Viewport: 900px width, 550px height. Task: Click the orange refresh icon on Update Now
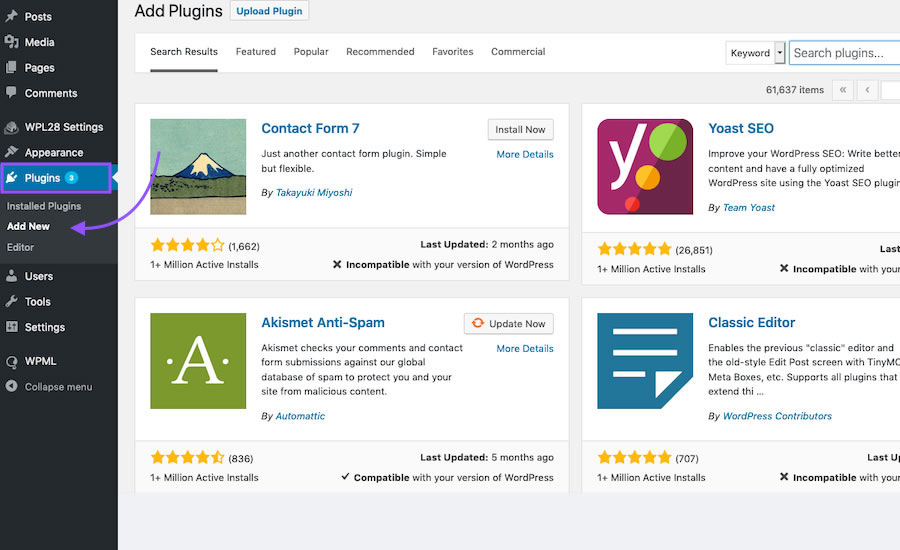pos(478,323)
